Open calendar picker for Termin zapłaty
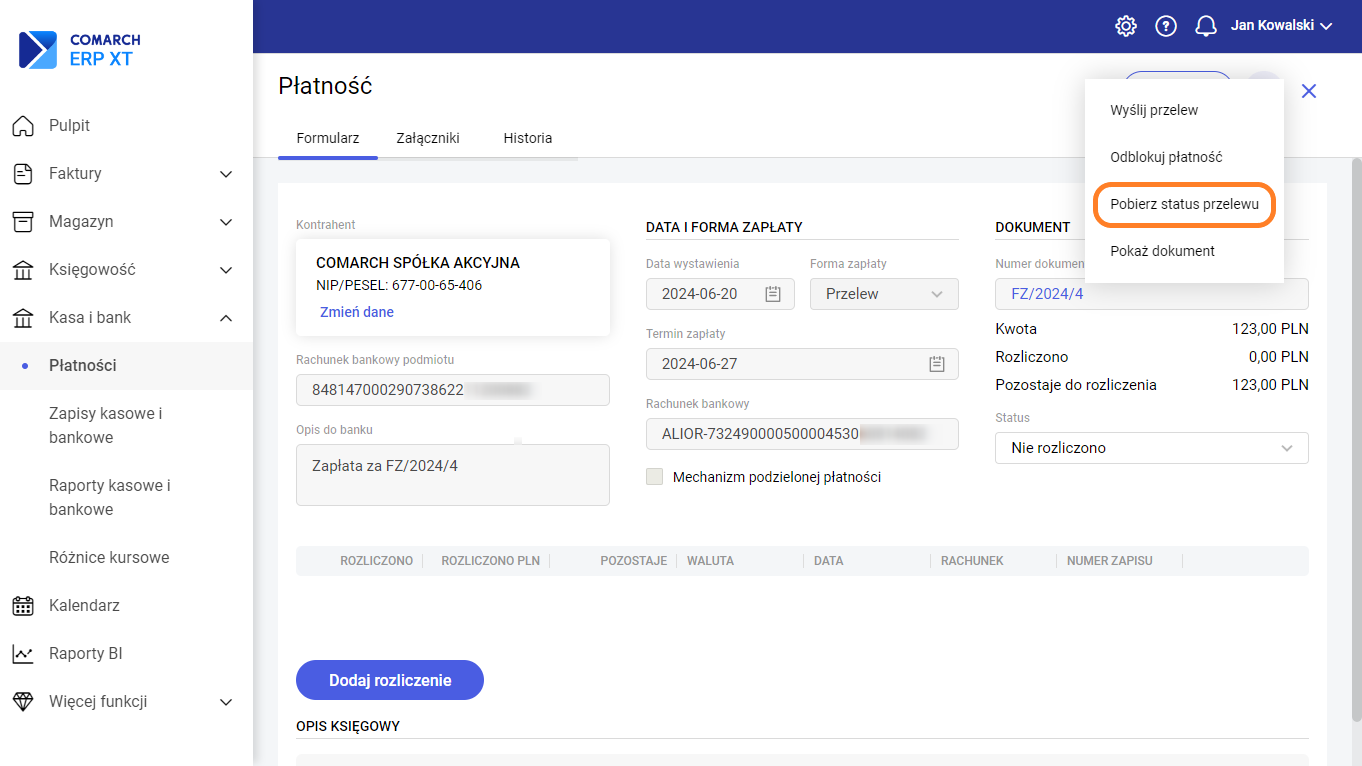1362x766 pixels. (936, 364)
